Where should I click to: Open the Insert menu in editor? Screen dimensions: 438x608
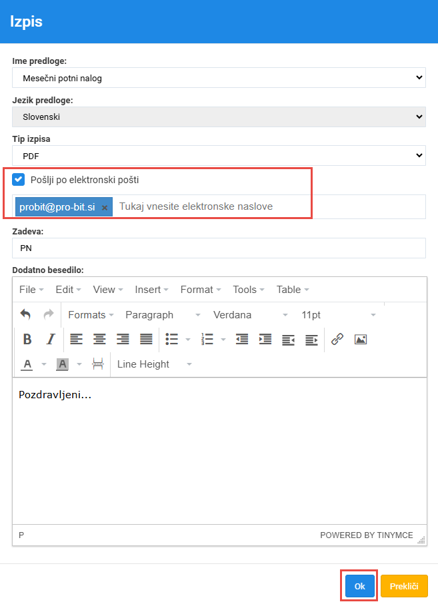point(151,290)
